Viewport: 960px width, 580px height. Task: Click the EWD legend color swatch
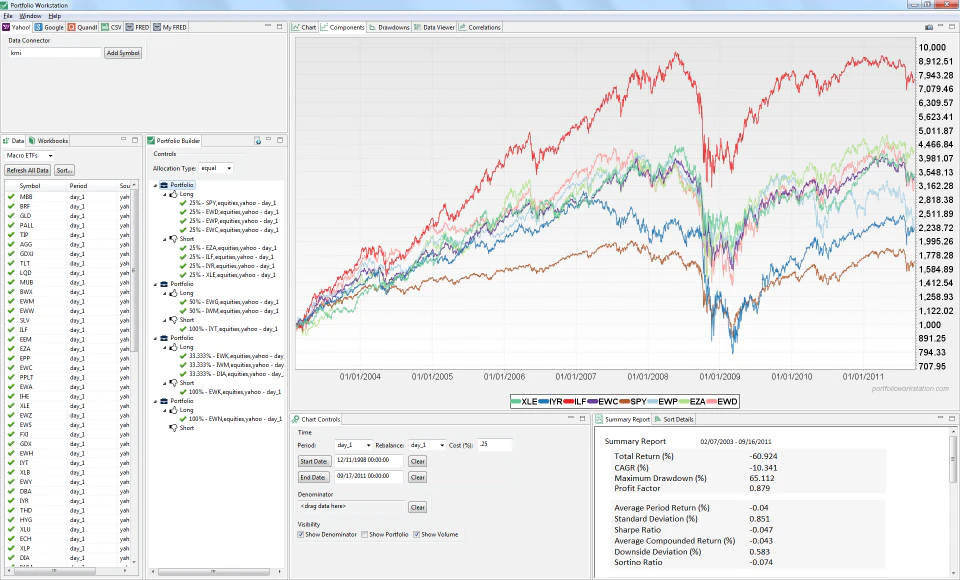pyautogui.click(x=711, y=402)
